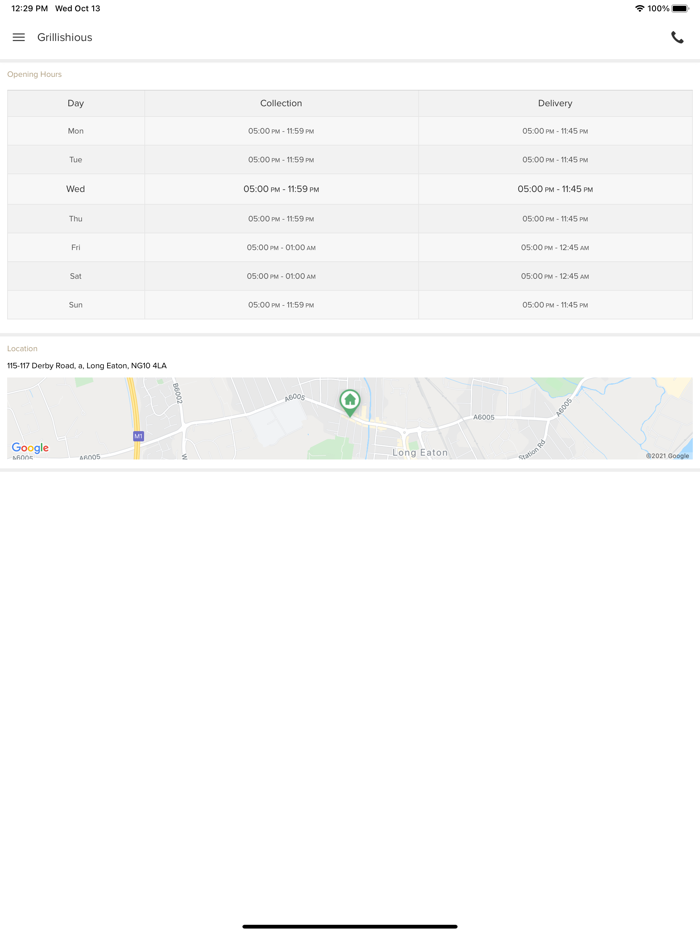Open the hamburger menu
The width and height of the screenshot is (700, 934).
click(19, 38)
